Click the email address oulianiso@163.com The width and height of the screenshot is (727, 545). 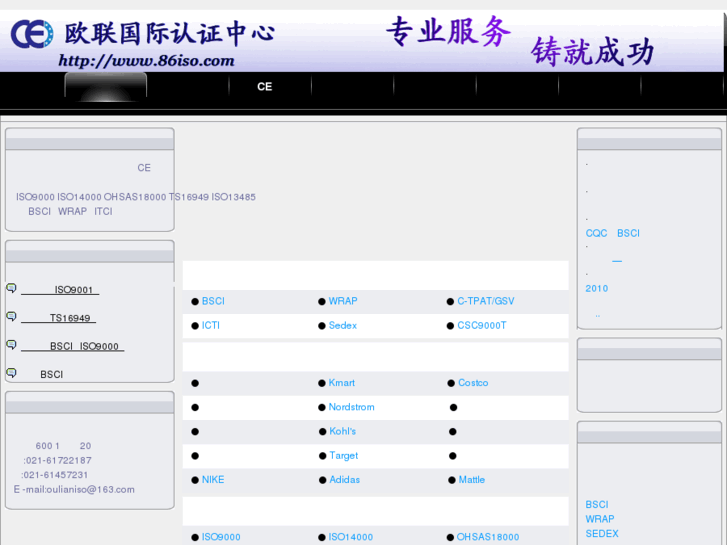pyautogui.click(x=90, y=489)
